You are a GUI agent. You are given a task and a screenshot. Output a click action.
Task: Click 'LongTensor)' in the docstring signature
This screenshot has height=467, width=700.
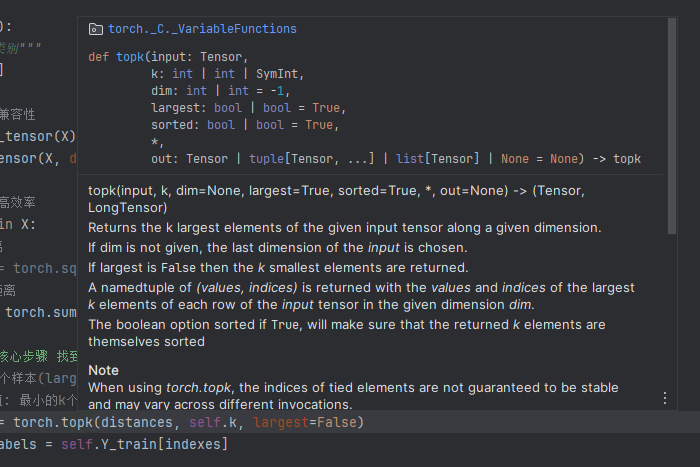pyautogui.click(x=128, y=208)
